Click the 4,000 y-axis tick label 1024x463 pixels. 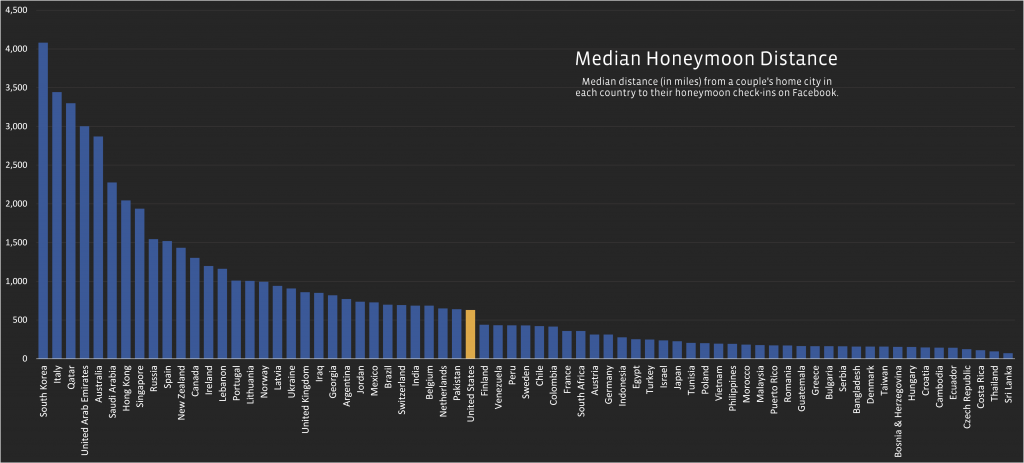(x=16, y=49)
